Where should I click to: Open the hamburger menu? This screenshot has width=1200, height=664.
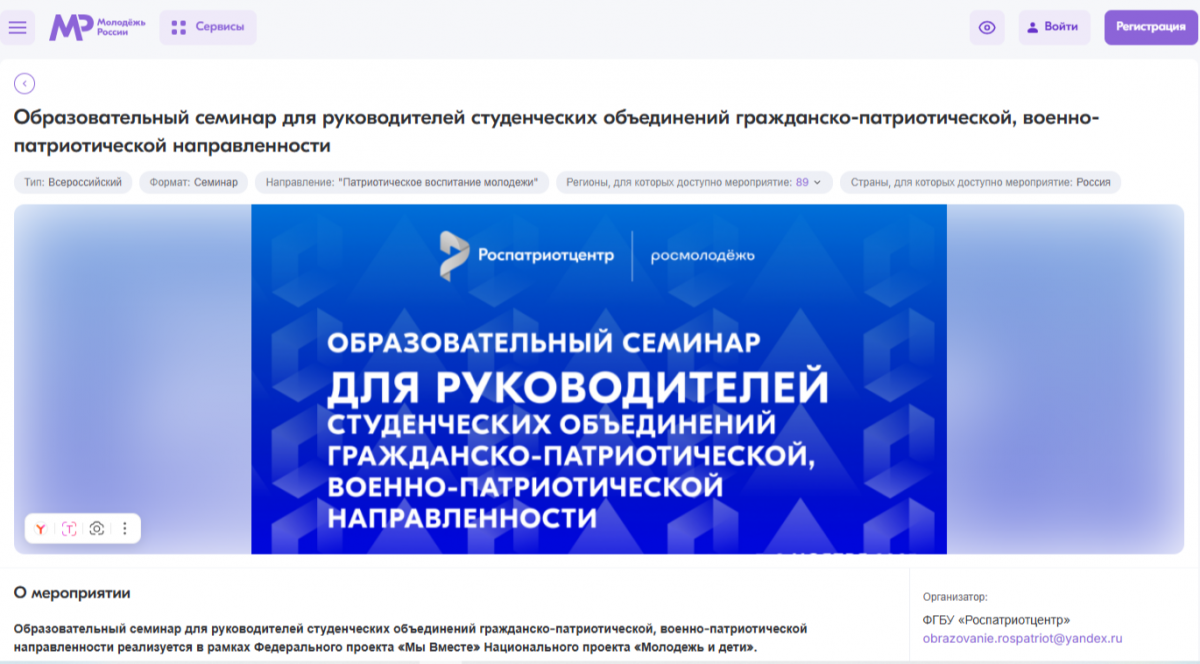[x=18, y=28]
